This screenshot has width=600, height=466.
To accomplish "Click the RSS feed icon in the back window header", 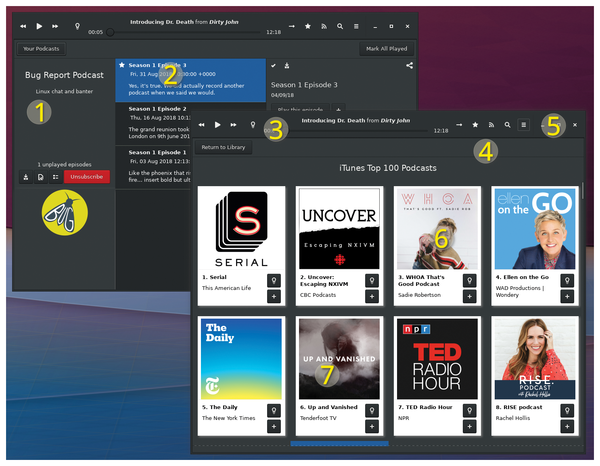I will [324, 26].
